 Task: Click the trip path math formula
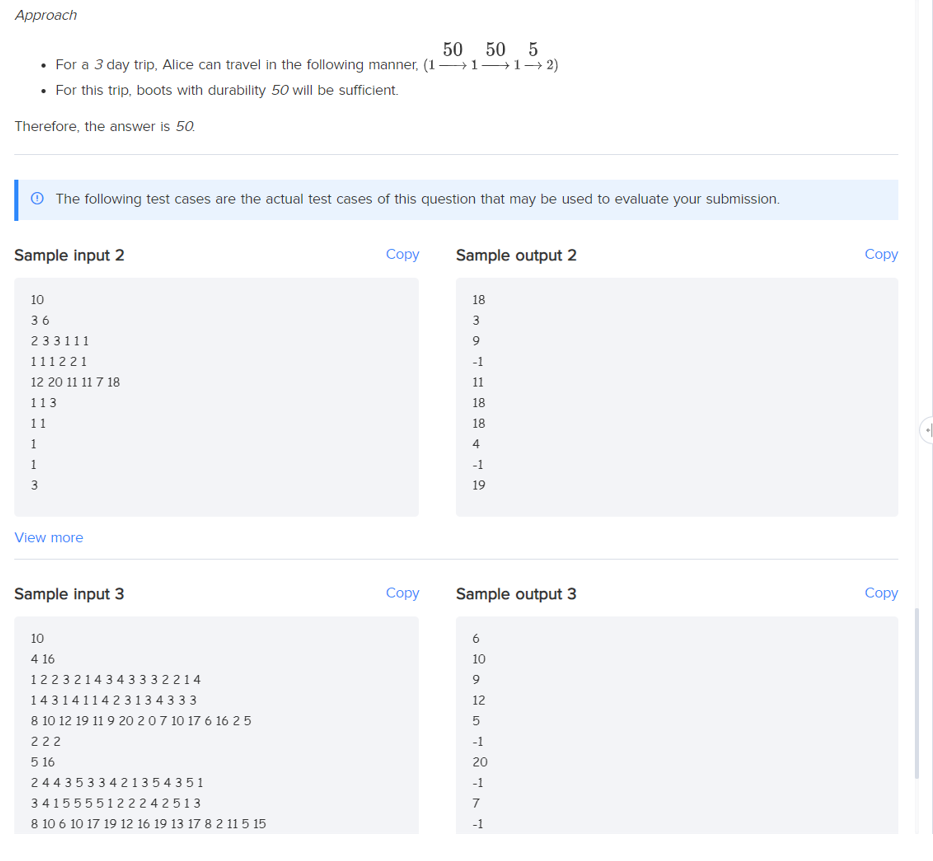[491, 57]
